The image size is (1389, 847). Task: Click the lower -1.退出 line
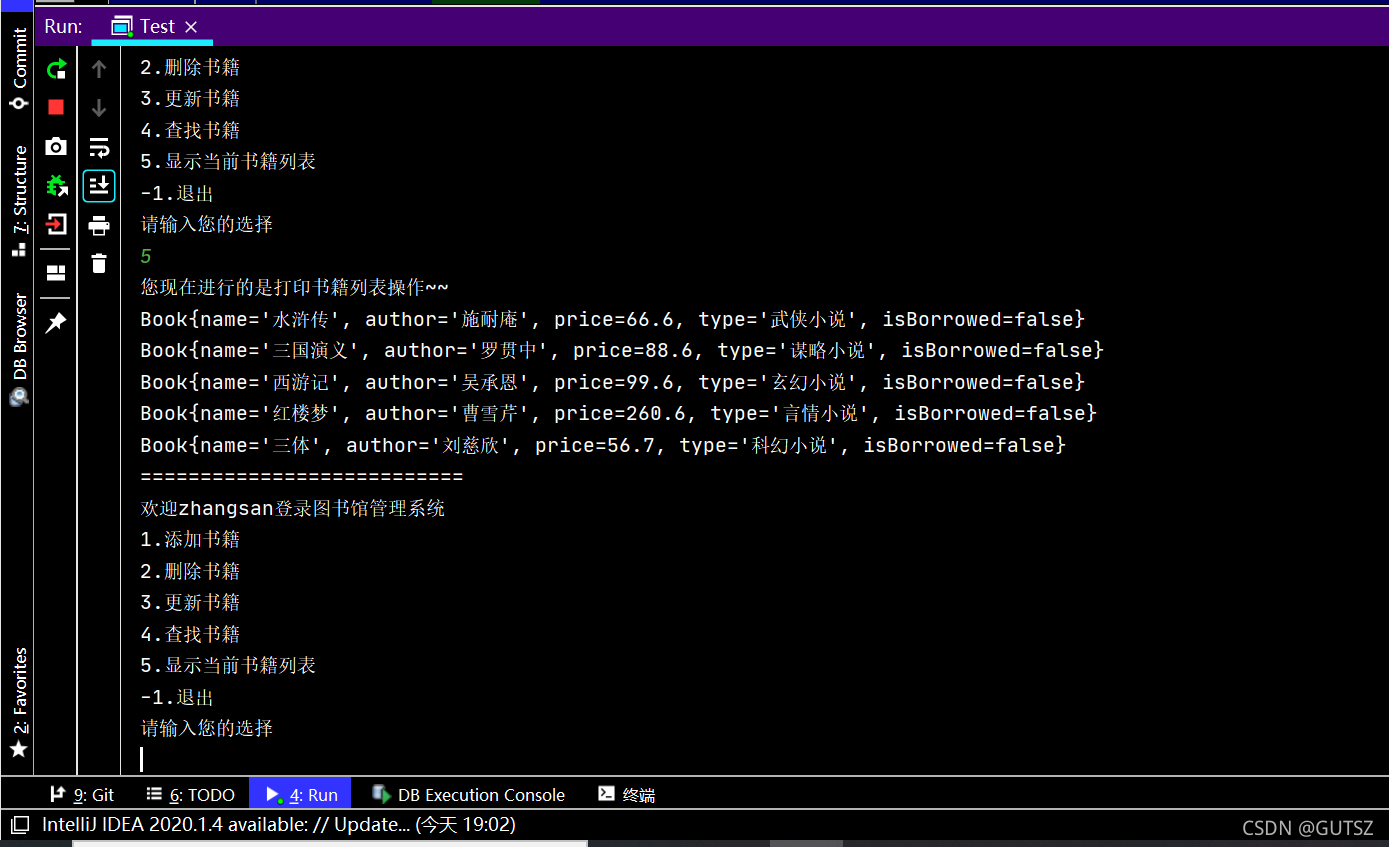point(177,697)
